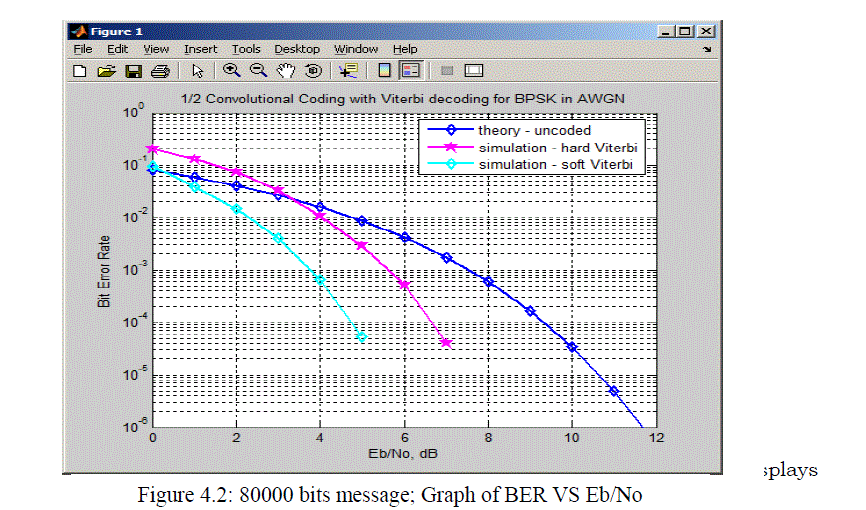
Task: Activate the Data Cursor tool
Action: (x=348, y=71)
